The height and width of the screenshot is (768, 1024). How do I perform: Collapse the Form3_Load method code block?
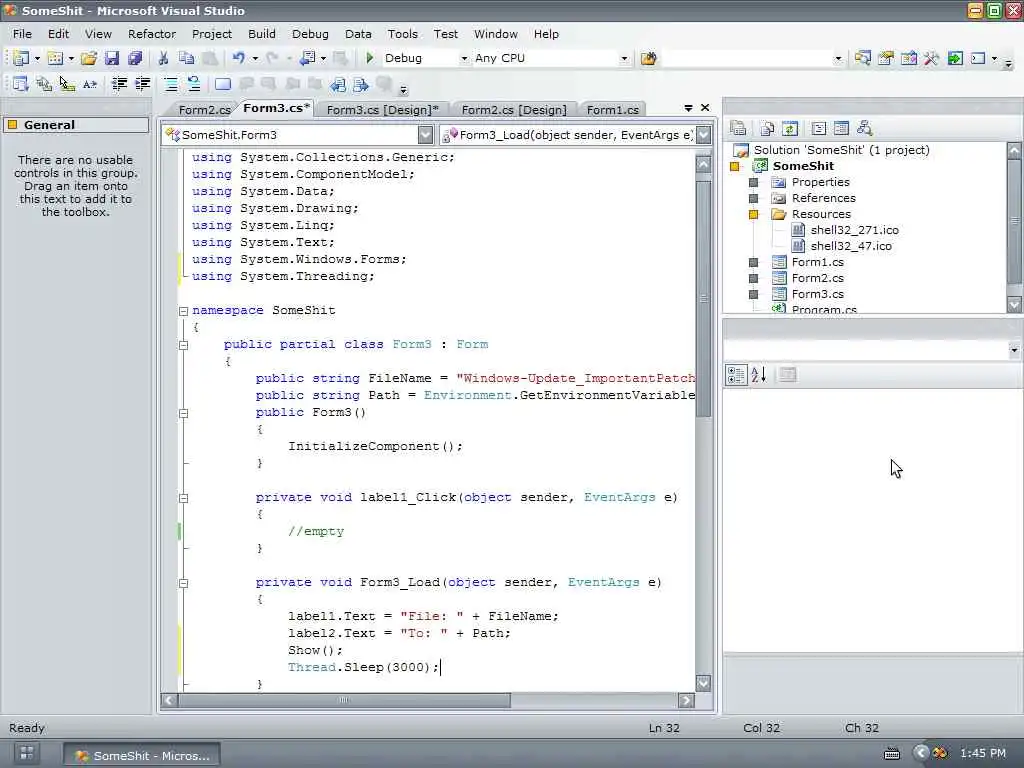click(x=184, y=583)
